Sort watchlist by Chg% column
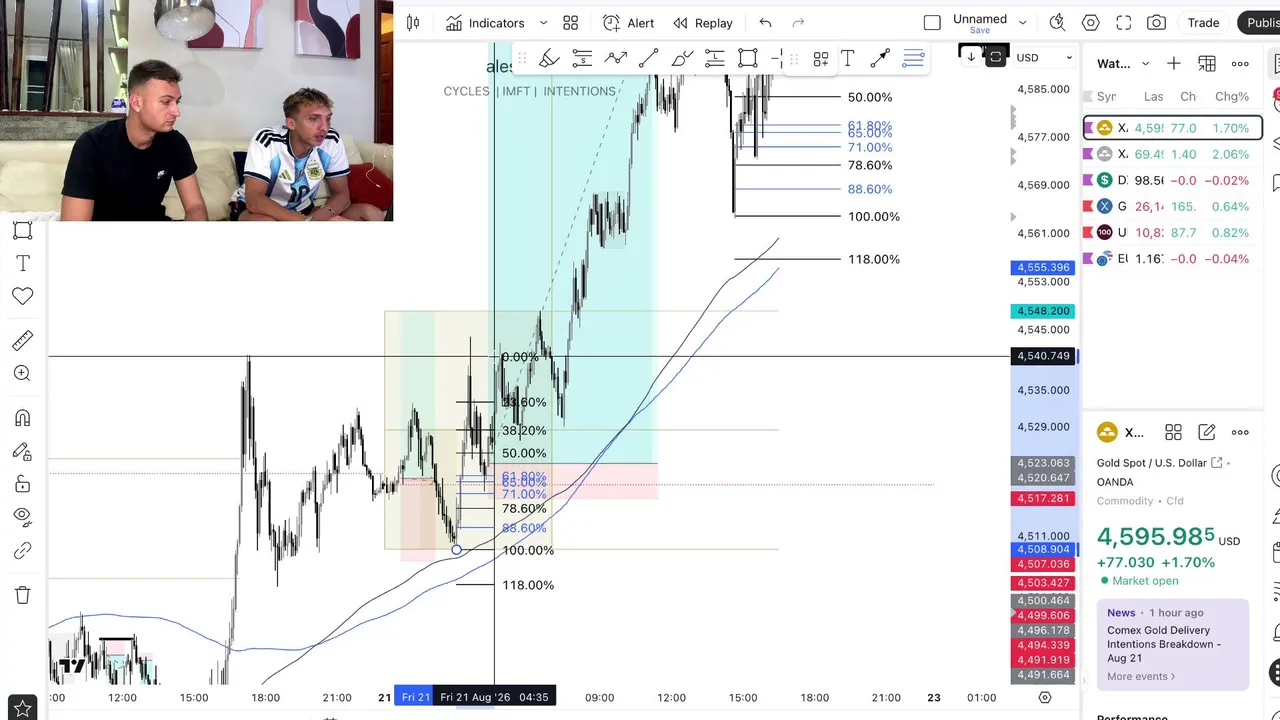 point(1231,97)
